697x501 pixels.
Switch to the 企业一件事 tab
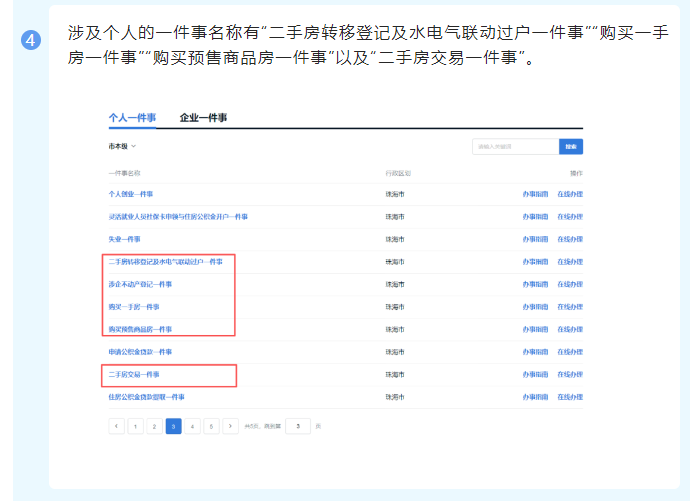(x=203, y=118)
